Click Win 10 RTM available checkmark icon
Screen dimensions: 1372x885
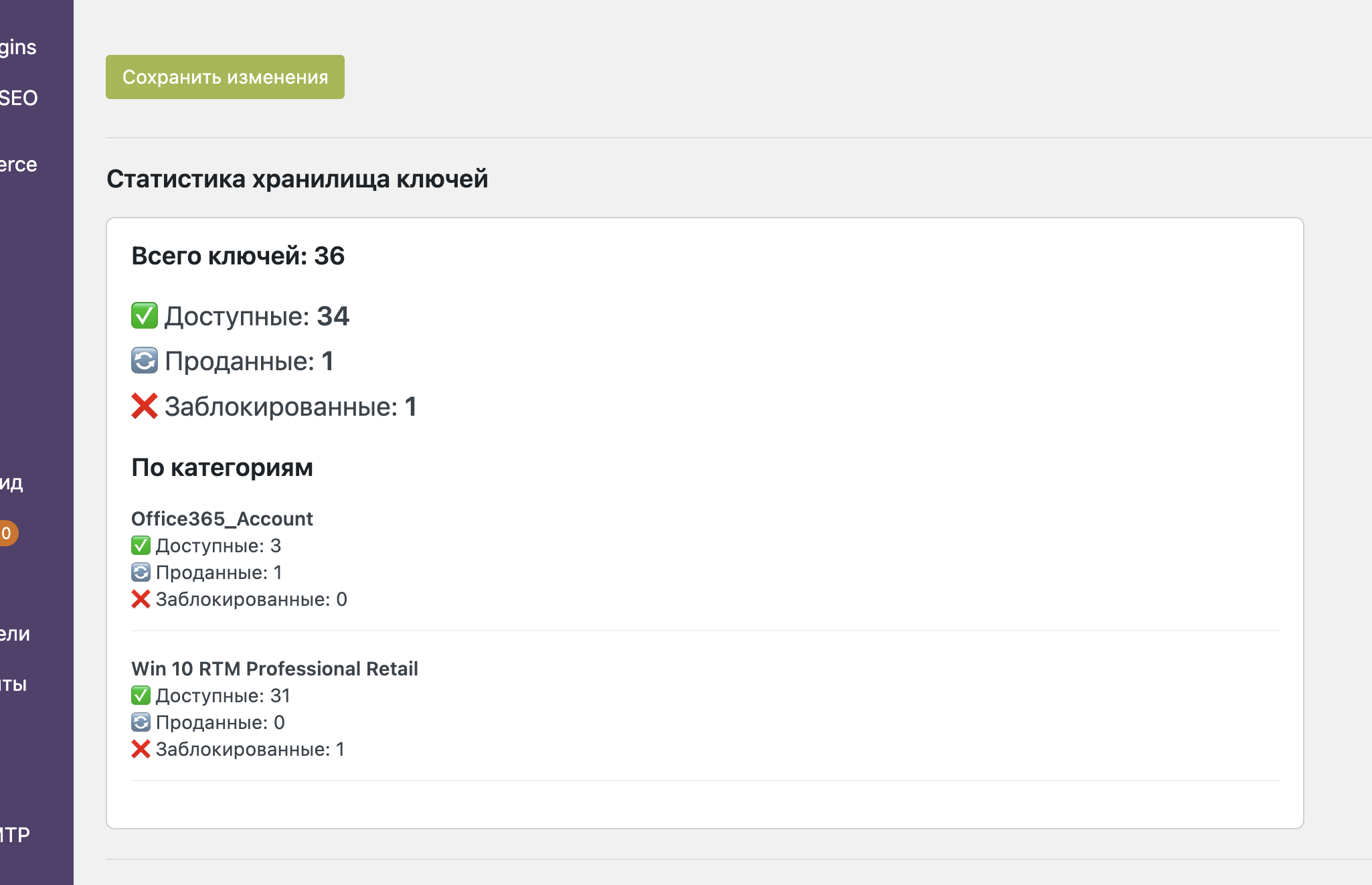pyautogui.click(x=141, y=696)
